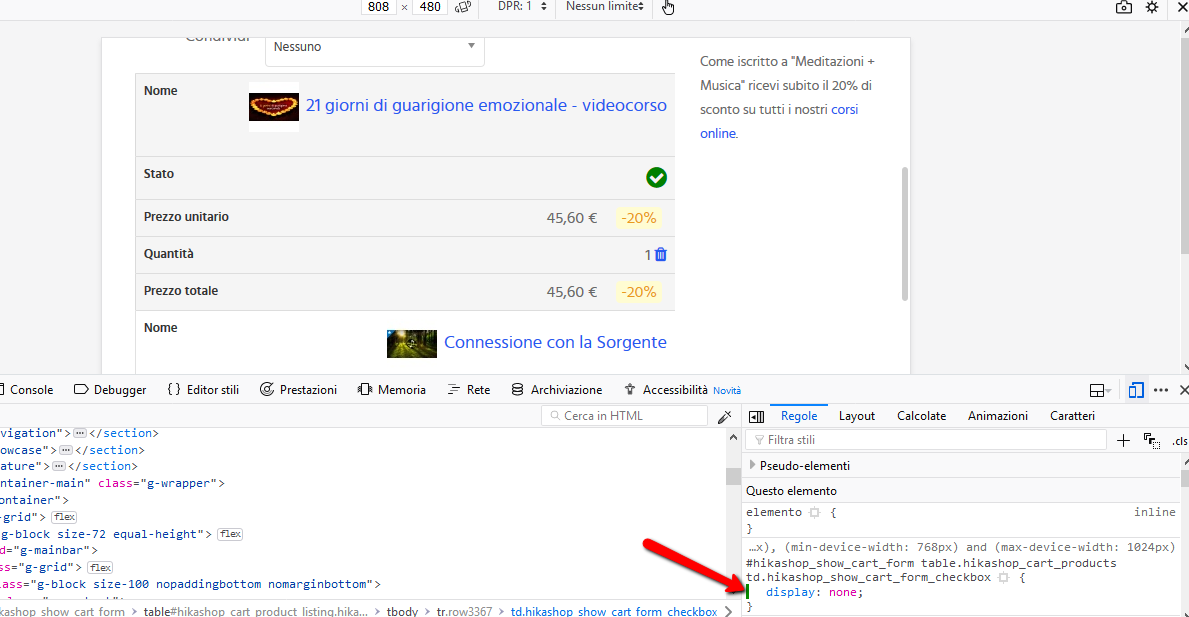Viewport: 1189px width, 617px height.
Task: Switch to the Layout tab
Action: pyautogui.click(x=856, y=416)
